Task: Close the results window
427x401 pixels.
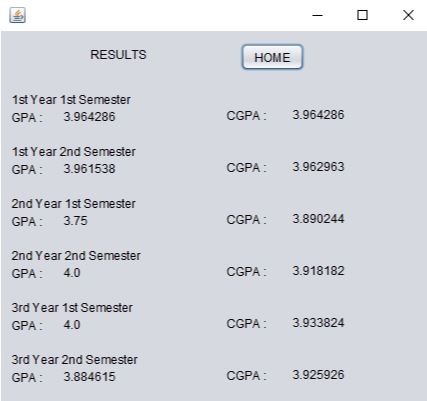Action: coord(408,15)
